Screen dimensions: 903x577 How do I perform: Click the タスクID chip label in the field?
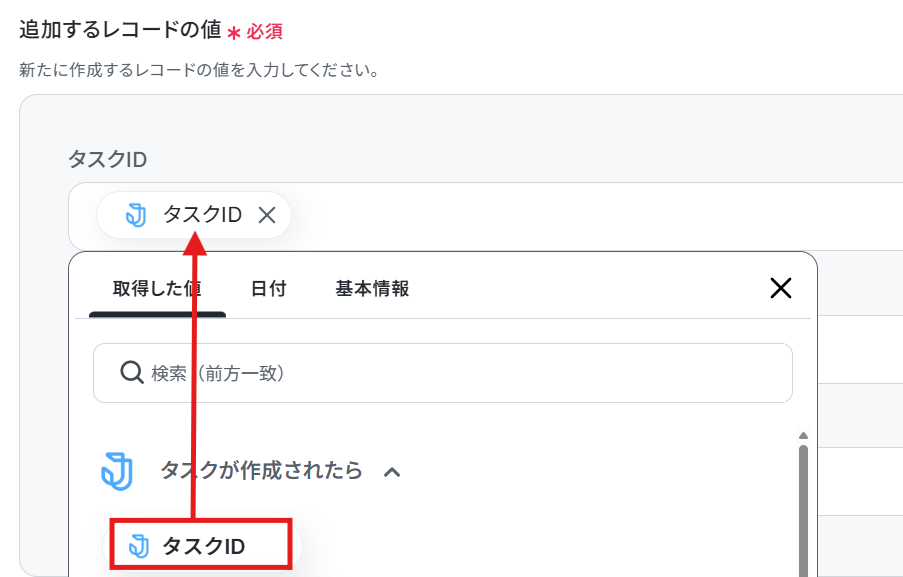coord(202,215)
